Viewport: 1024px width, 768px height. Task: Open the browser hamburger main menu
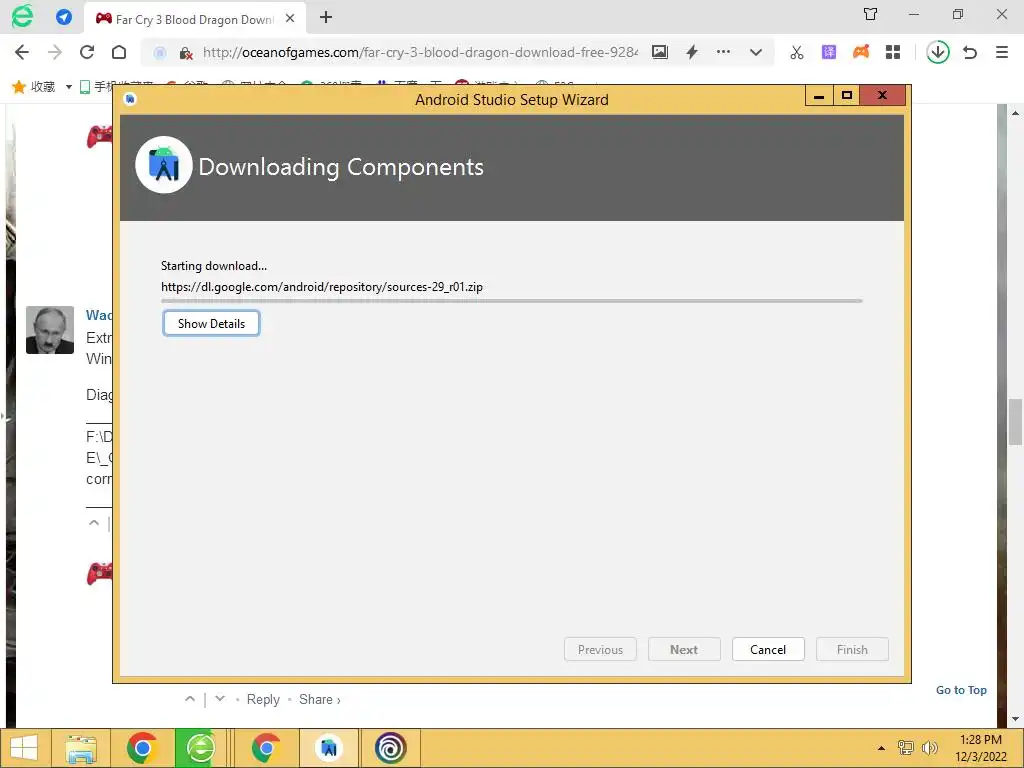coord(1002,52)
